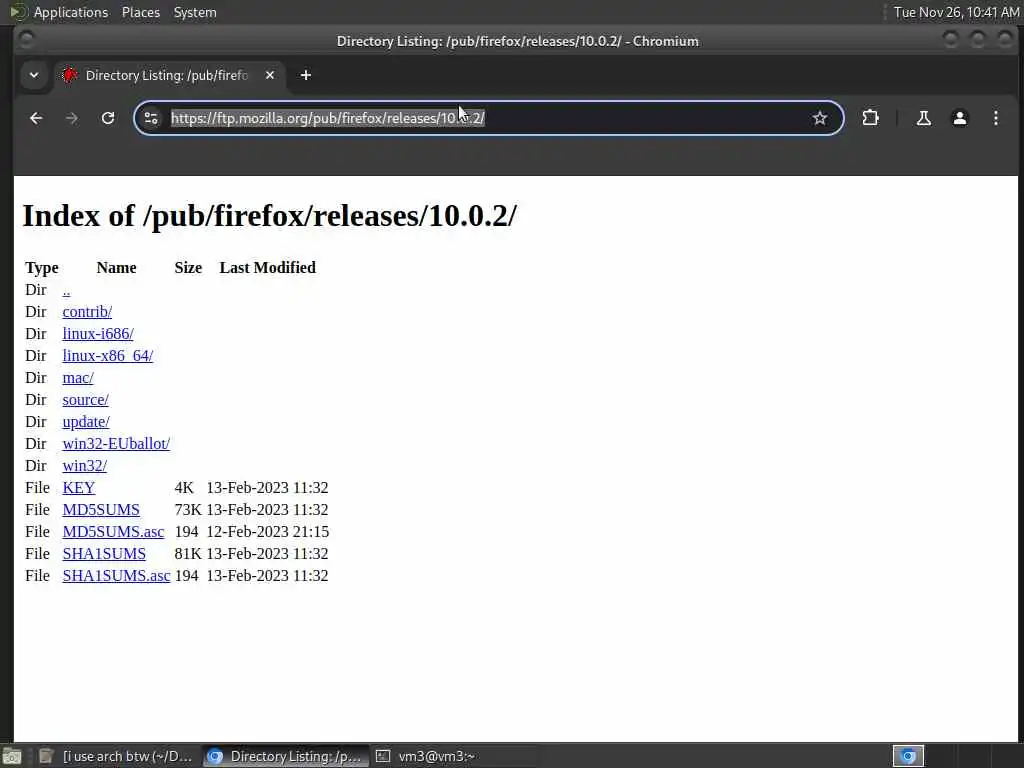Open the MD5SUMS file link
This screenshot has width=1024, height=768.
[101, 510]
